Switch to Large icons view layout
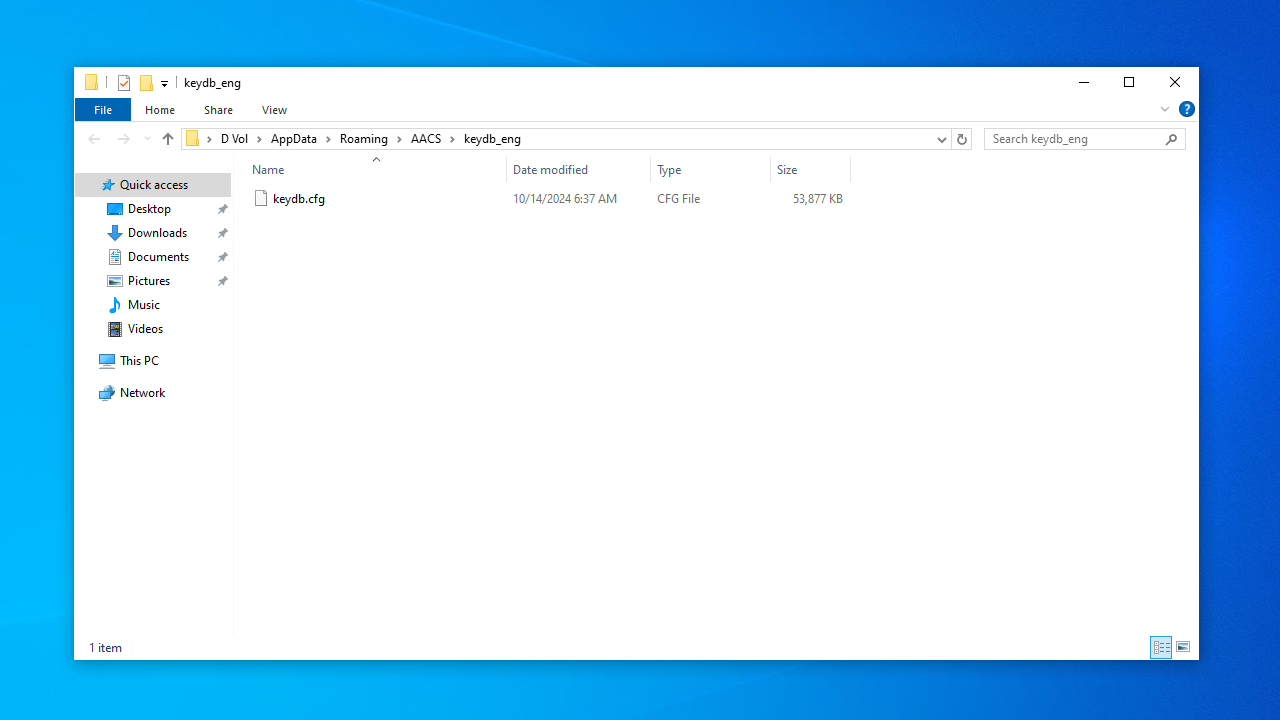The height and width of the screenshot is (720, 1280). pos(1183,648)
